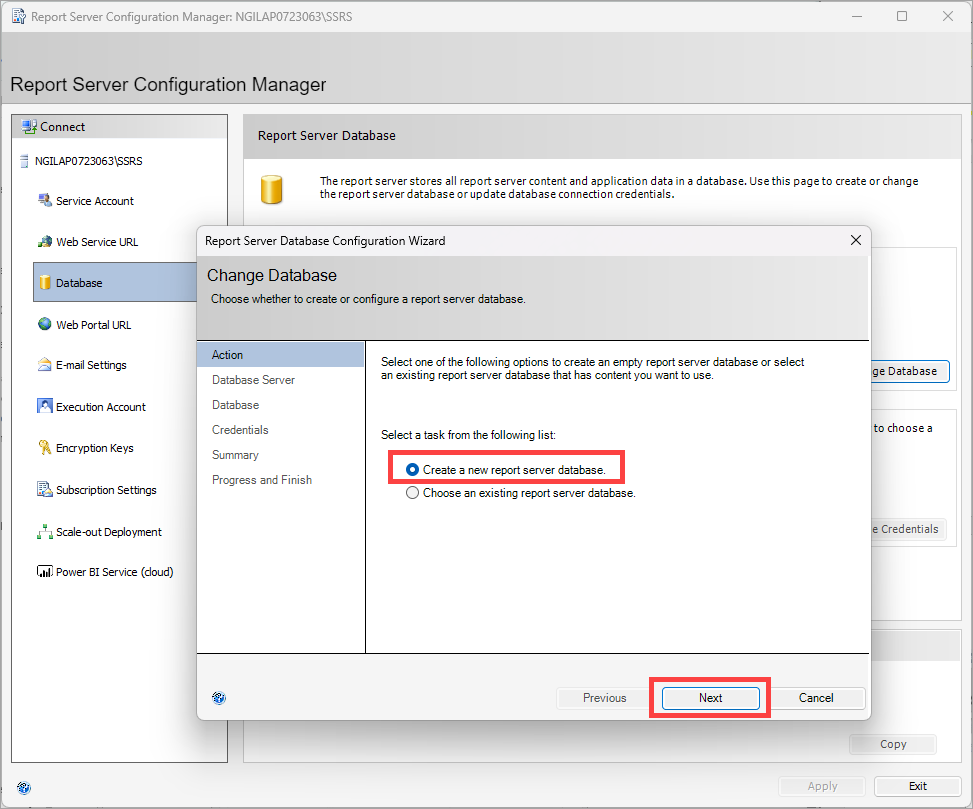This screenshot has width=973, height=809.
Task: Open the Summary wizard step
Action: click(235, 455)
